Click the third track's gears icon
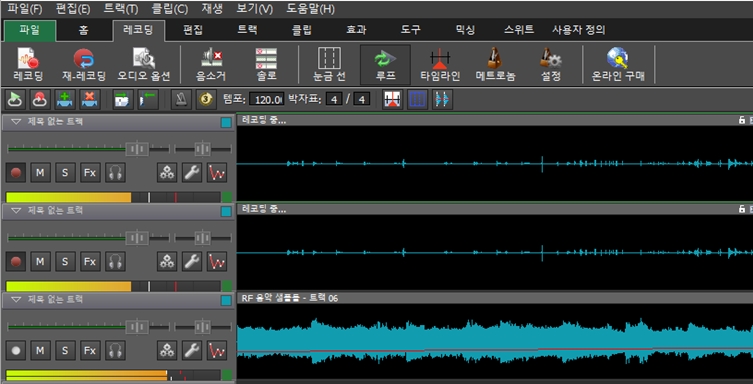The height and width of the screenshot is (384, 753). [x=167, y=351]
